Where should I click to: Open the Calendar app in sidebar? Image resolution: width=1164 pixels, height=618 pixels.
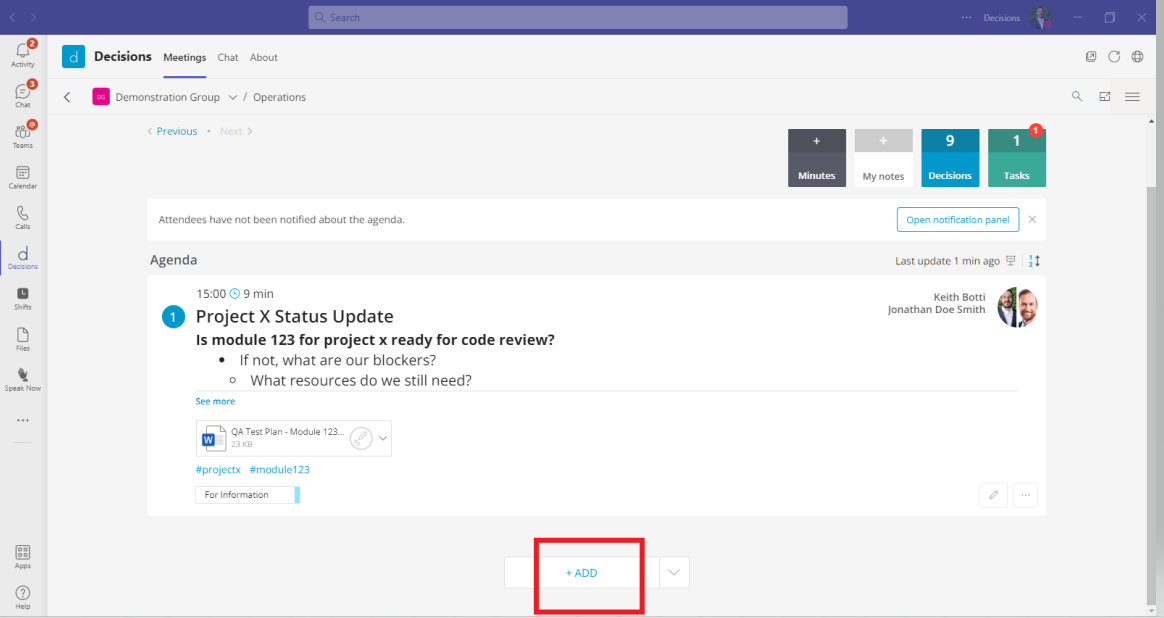click(22, 177)
